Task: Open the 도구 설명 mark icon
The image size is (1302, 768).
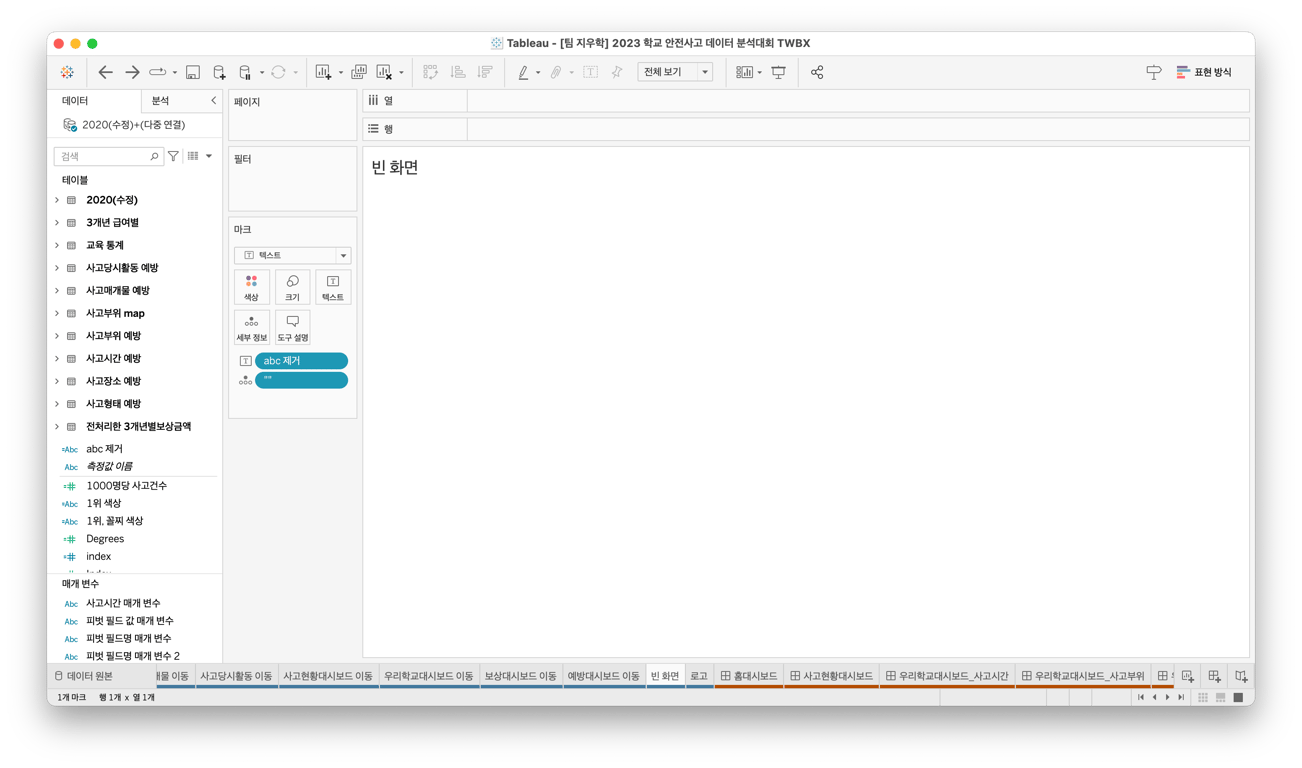Action: click(x=292, y=327)
